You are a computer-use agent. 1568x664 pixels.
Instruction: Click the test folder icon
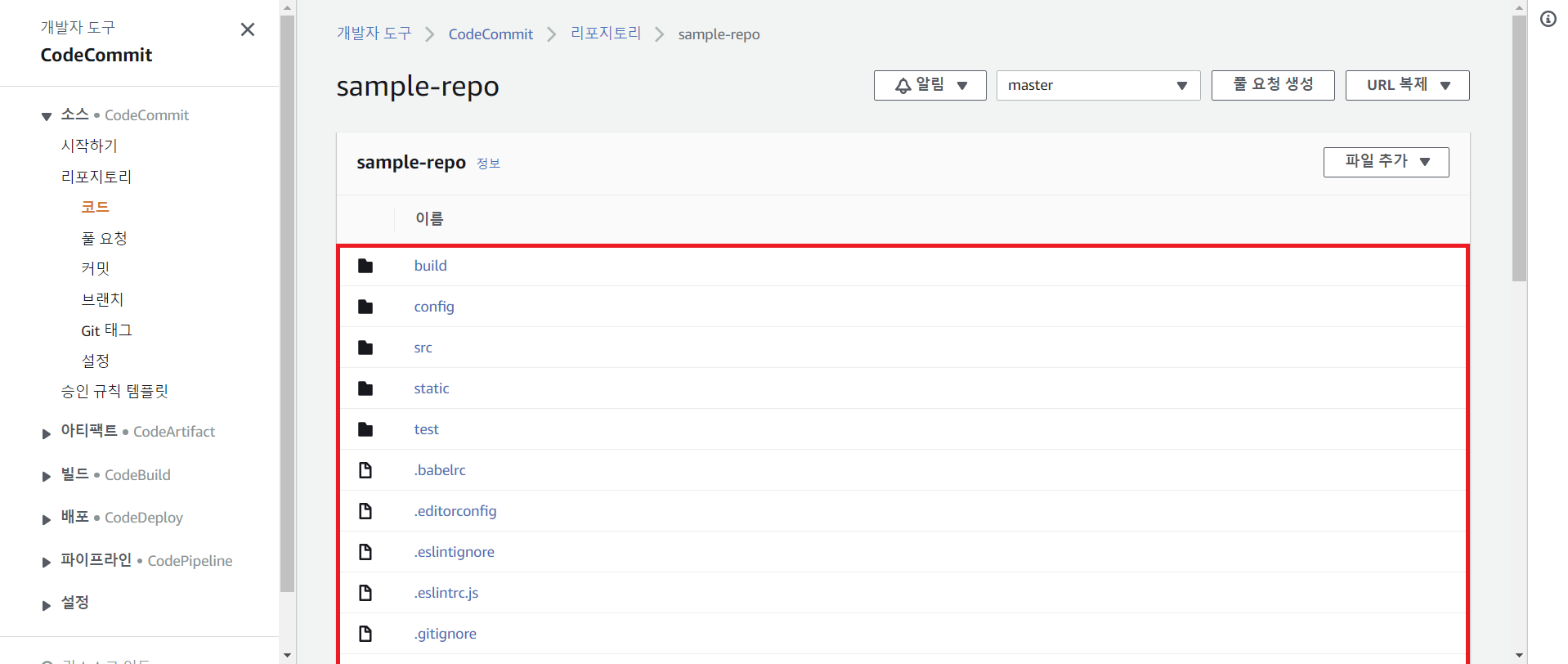pos(365,429)
